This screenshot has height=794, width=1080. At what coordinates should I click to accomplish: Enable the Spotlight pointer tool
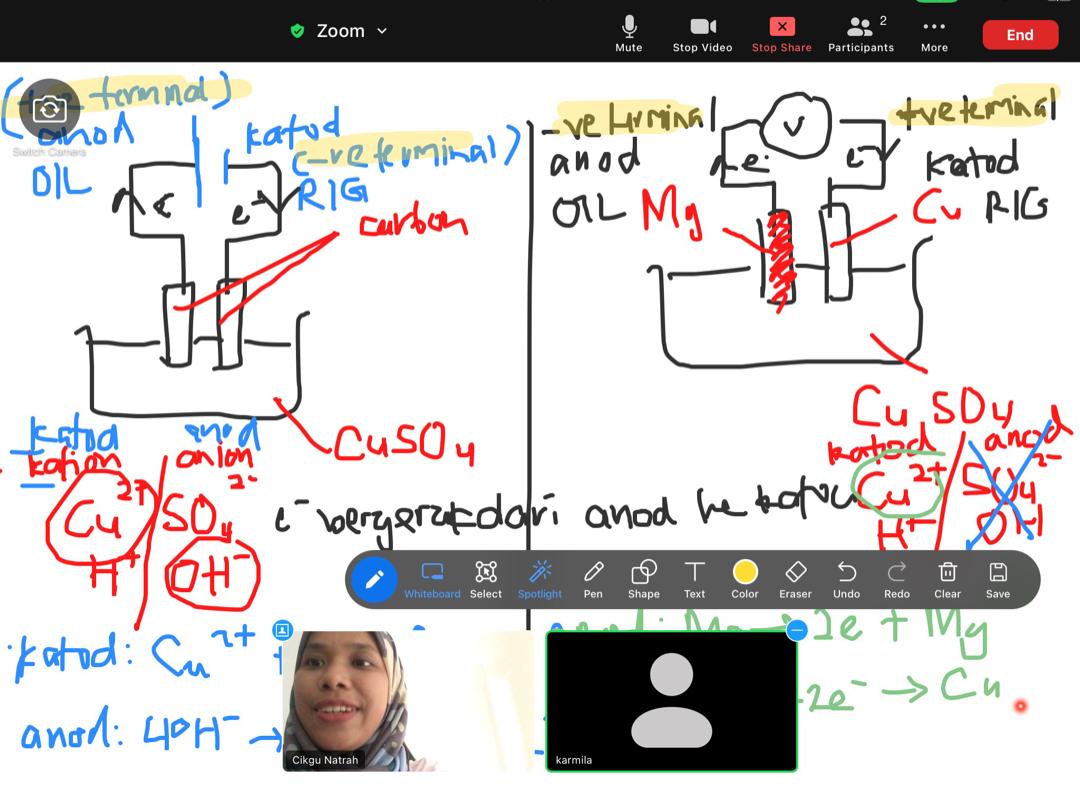coord(540,578)
